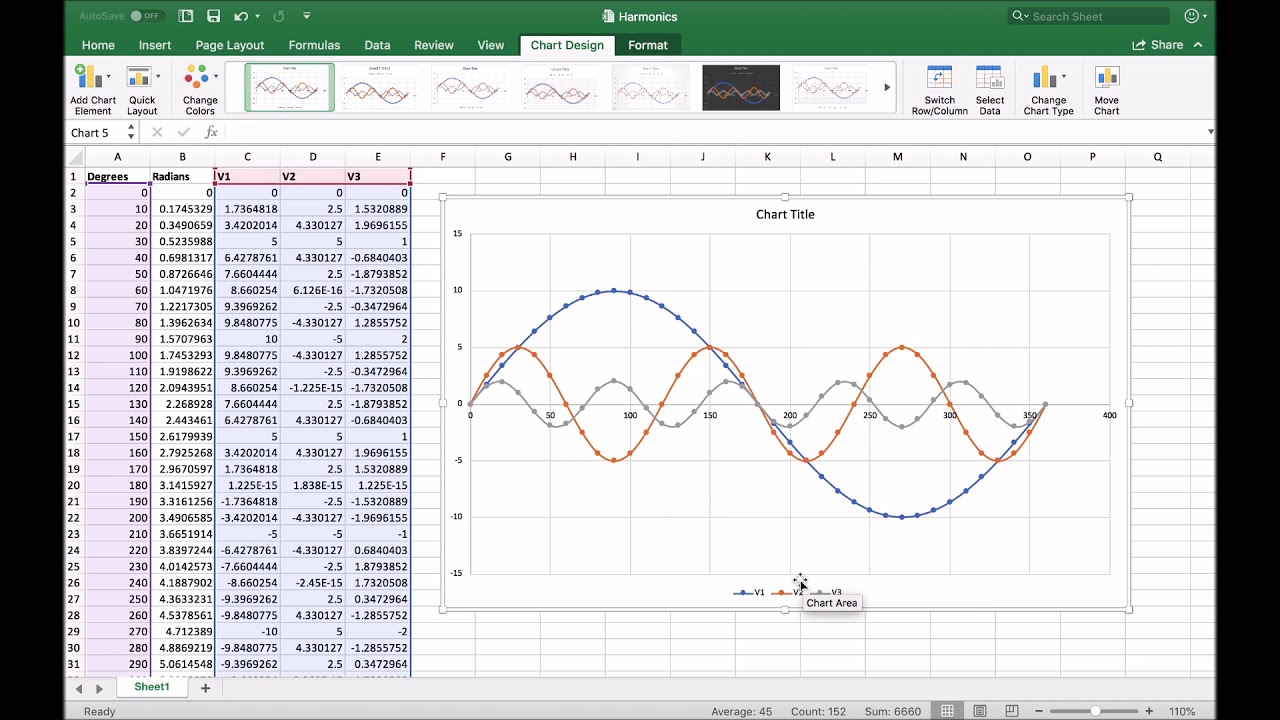Open the View tab
This screenshot has height=720, width=1280.
click(491, 45)
